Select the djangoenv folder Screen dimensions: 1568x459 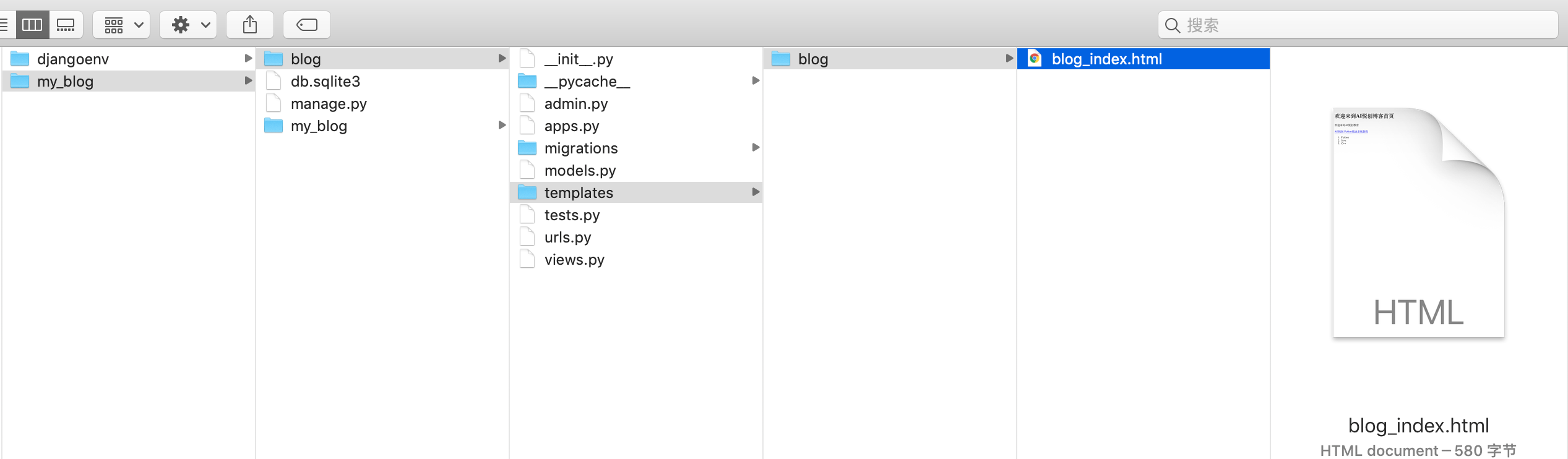click(x=129, y=59)
